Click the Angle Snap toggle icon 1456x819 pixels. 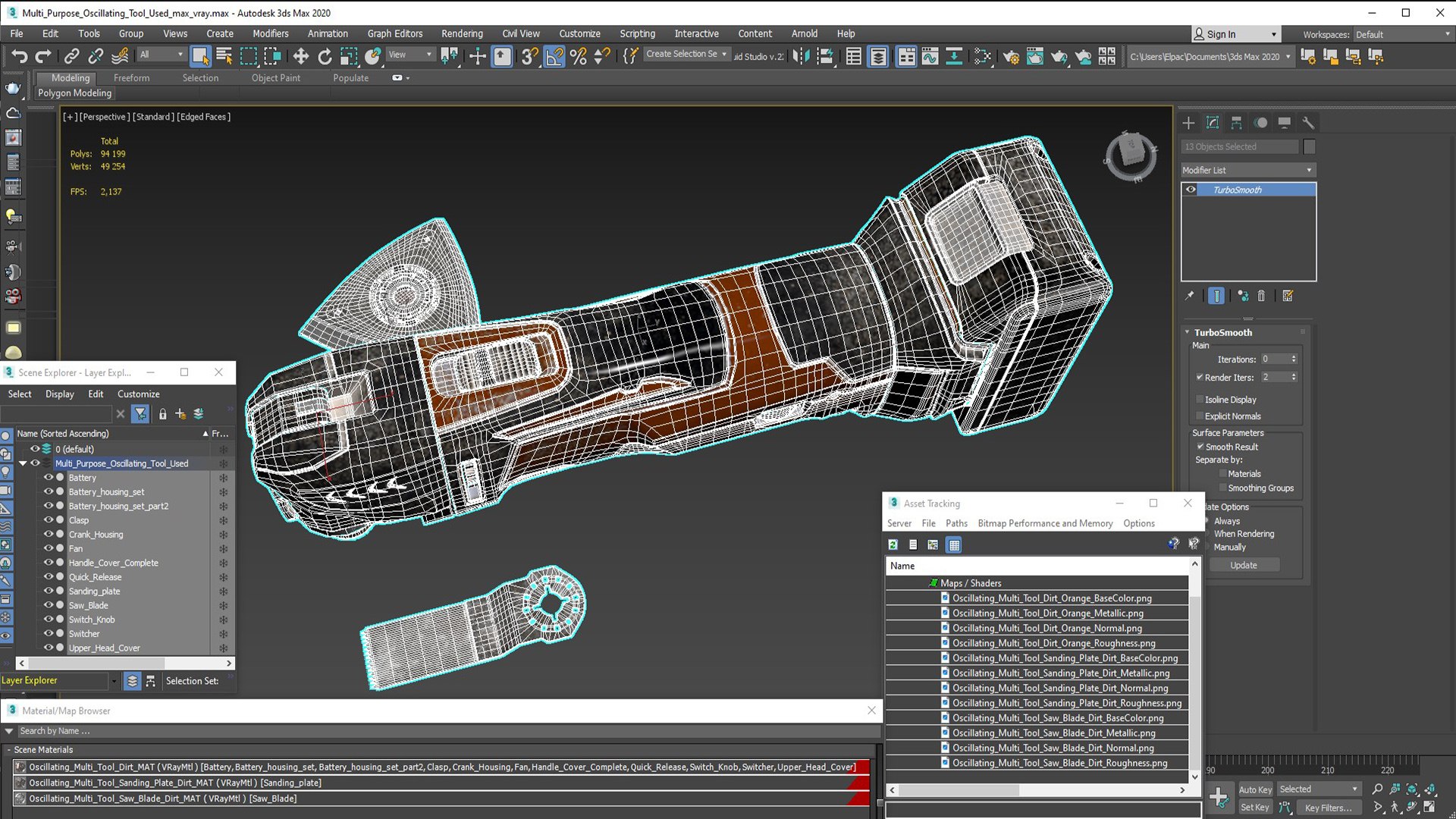tap(554, 56)
